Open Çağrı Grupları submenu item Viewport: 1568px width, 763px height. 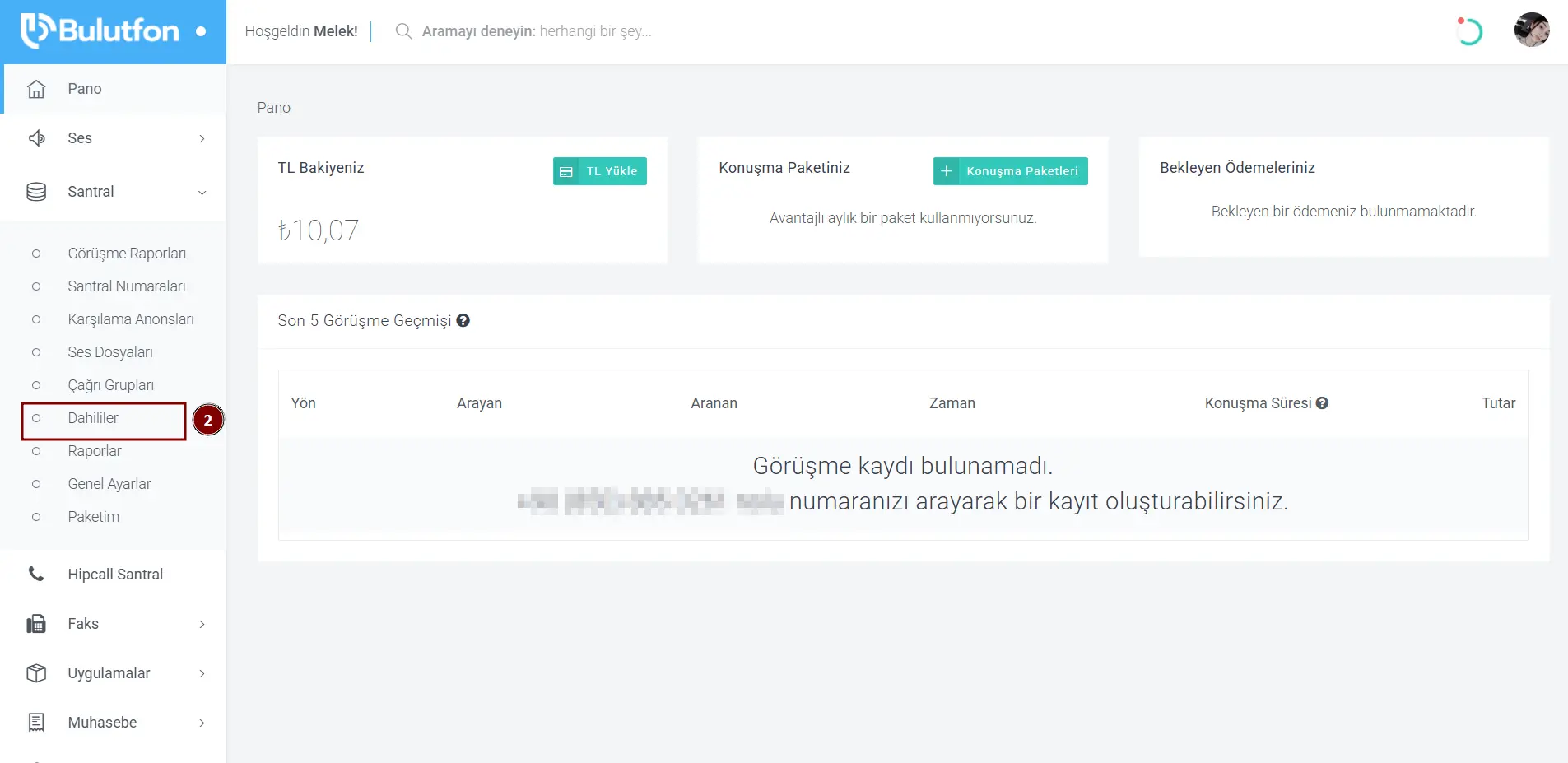point(111,385)
